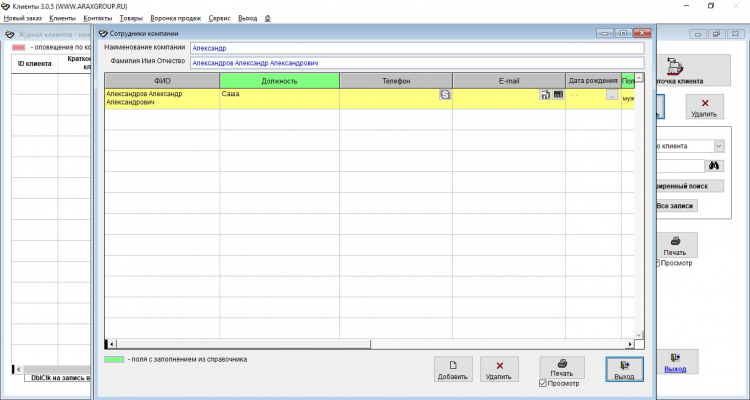Image resolution: width=750 pixels, height=400 pixels.
Task: Click Выход button in Сотрудники компании dialog
Action: (624, 369)
